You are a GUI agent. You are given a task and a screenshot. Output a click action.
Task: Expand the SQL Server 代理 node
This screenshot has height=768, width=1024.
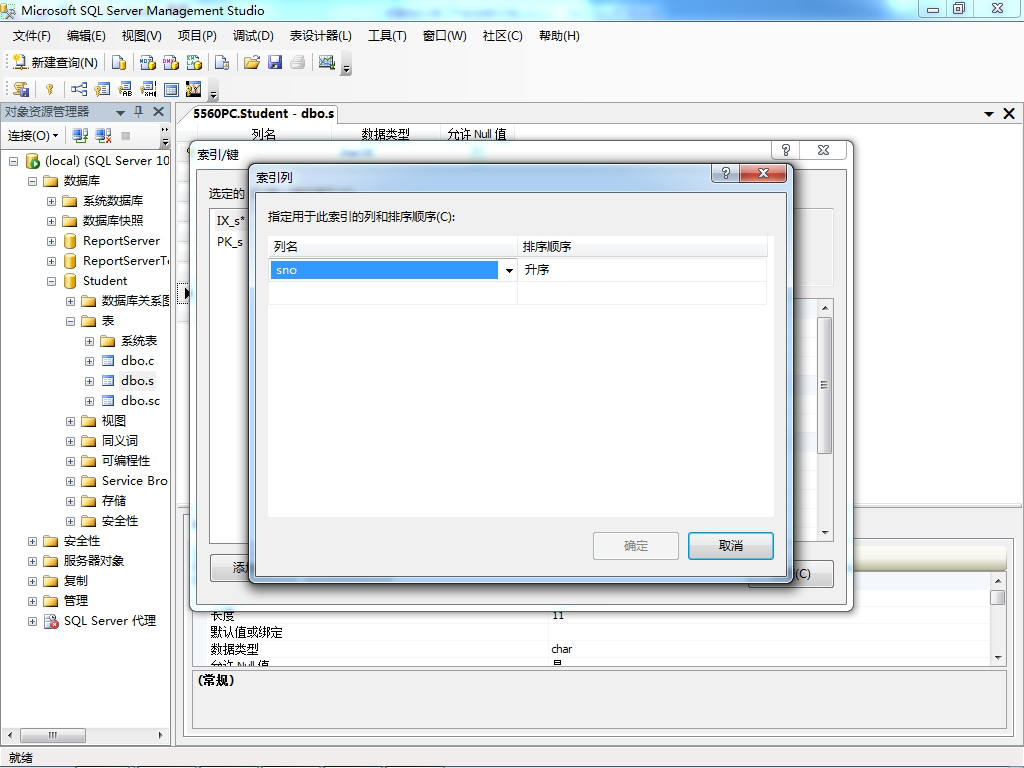tap(32, 621)
